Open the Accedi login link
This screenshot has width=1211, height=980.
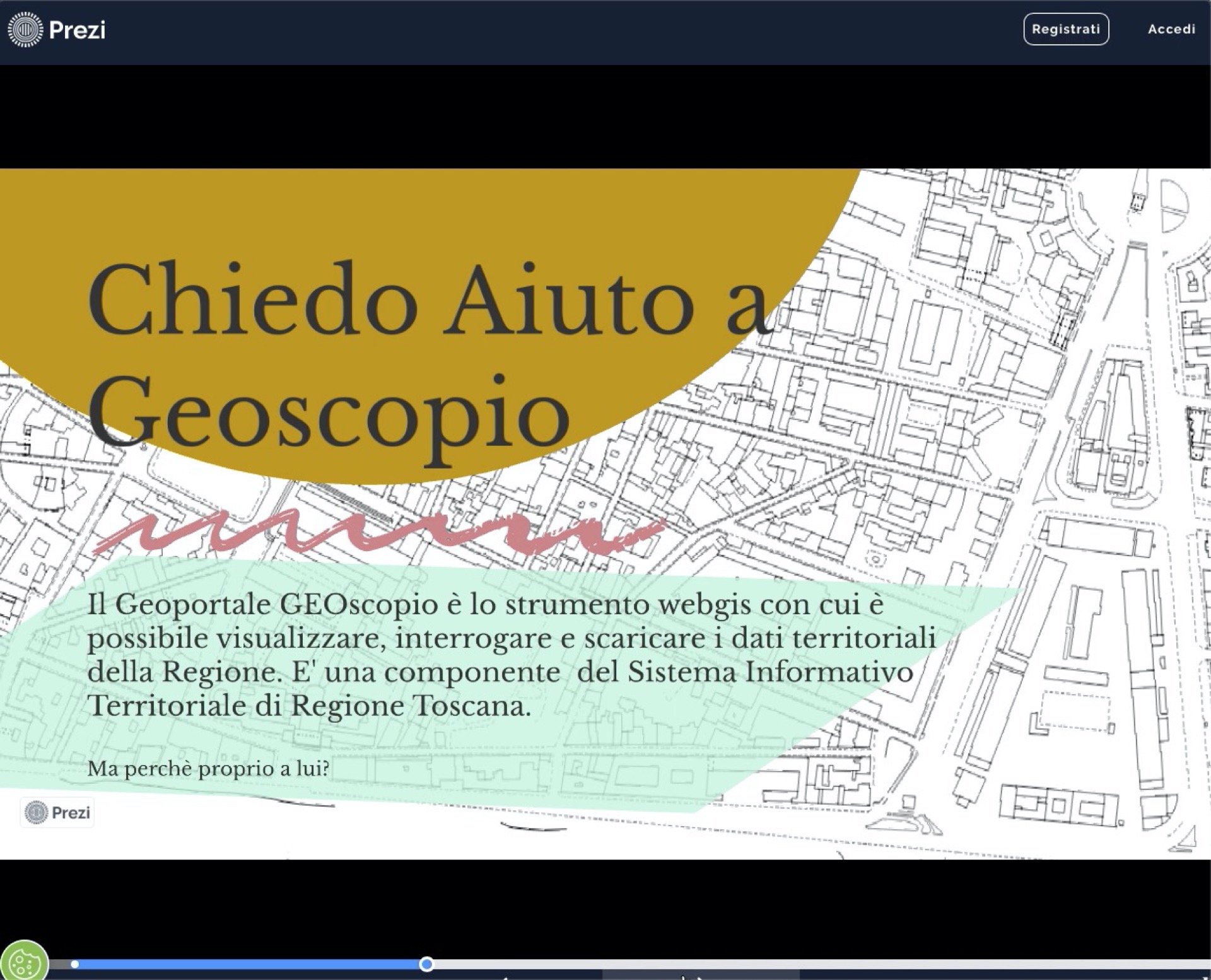coord(1171,29)
